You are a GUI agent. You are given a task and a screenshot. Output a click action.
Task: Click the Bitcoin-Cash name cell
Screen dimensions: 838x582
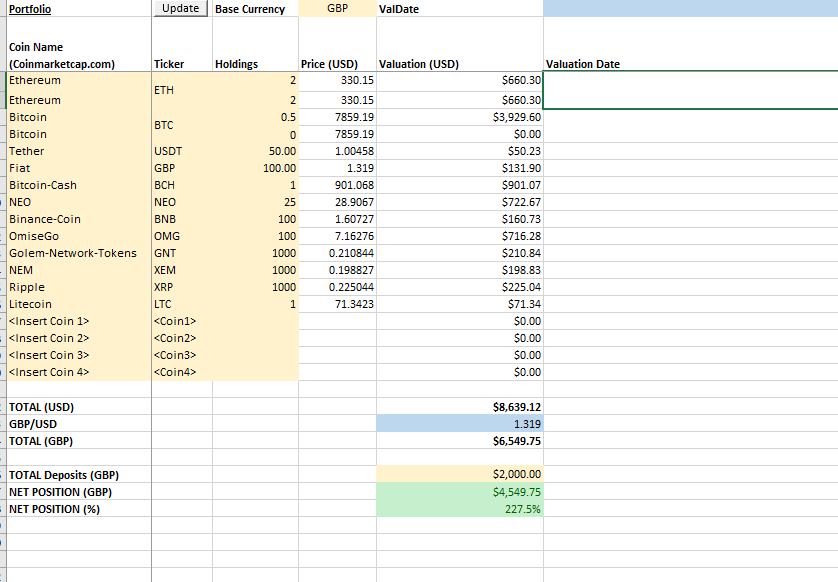point(79,185)
